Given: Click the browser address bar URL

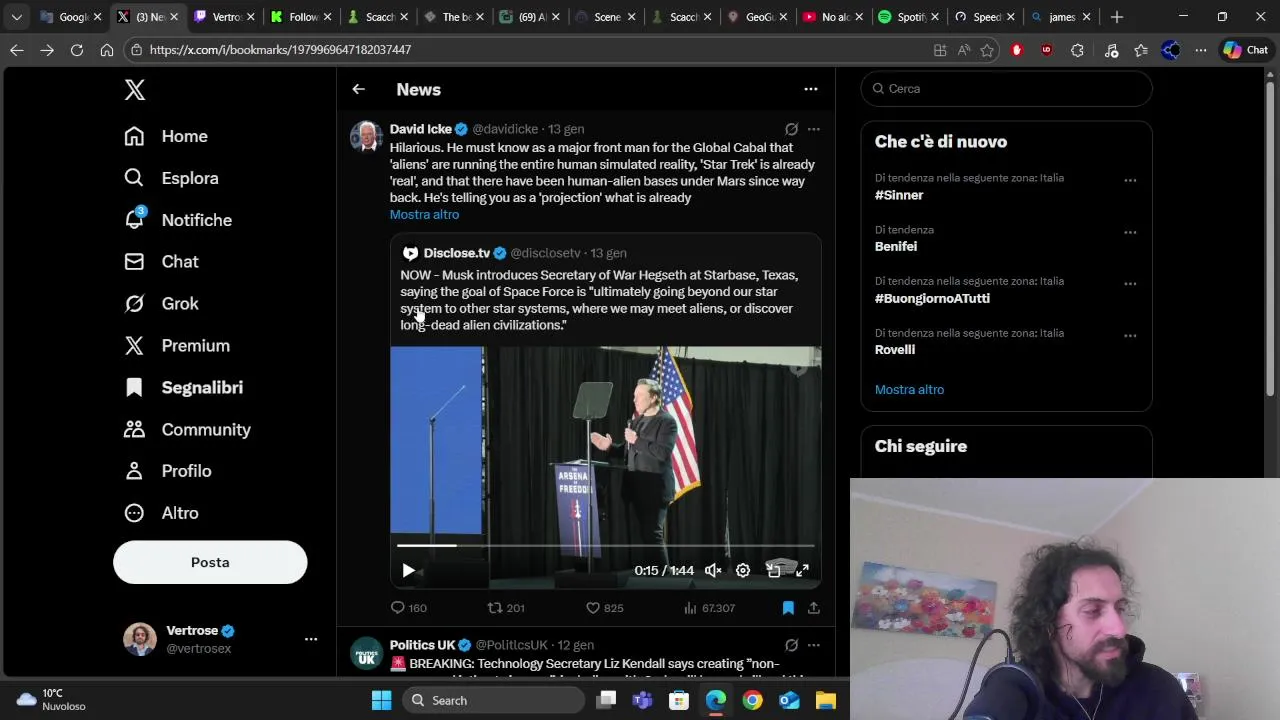Looking at the screenshot, I should point(280,50).
